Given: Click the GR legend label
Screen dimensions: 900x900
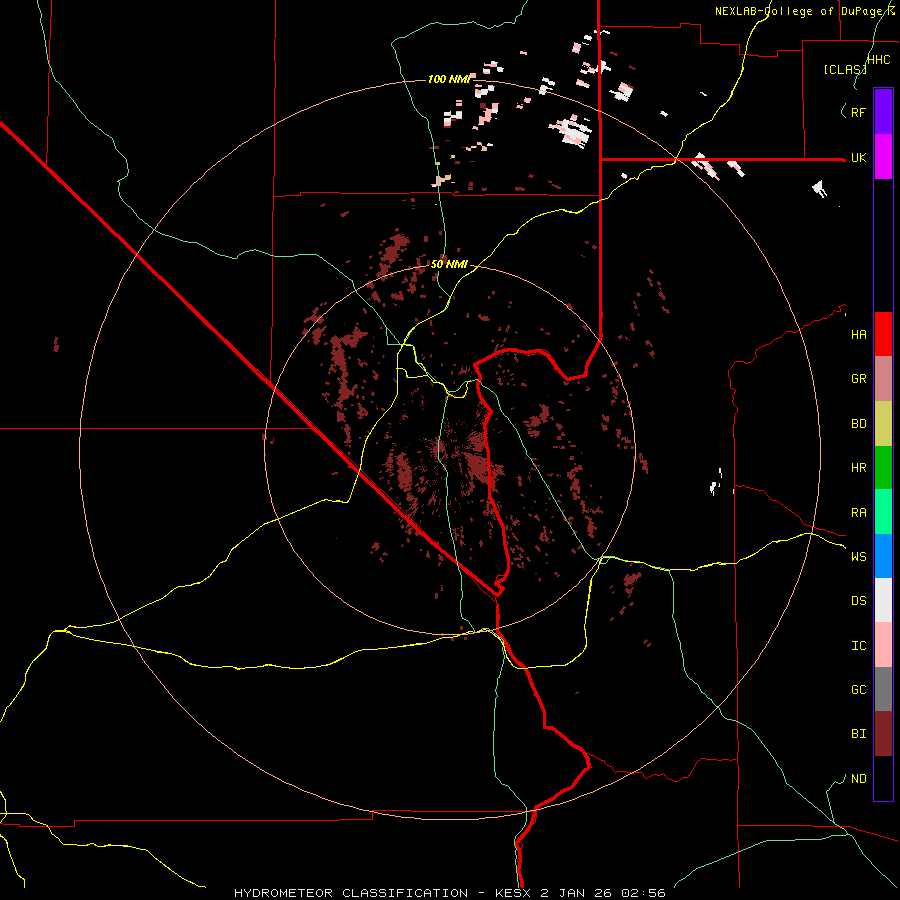Looking at the screenshot, I should (858, 379).
